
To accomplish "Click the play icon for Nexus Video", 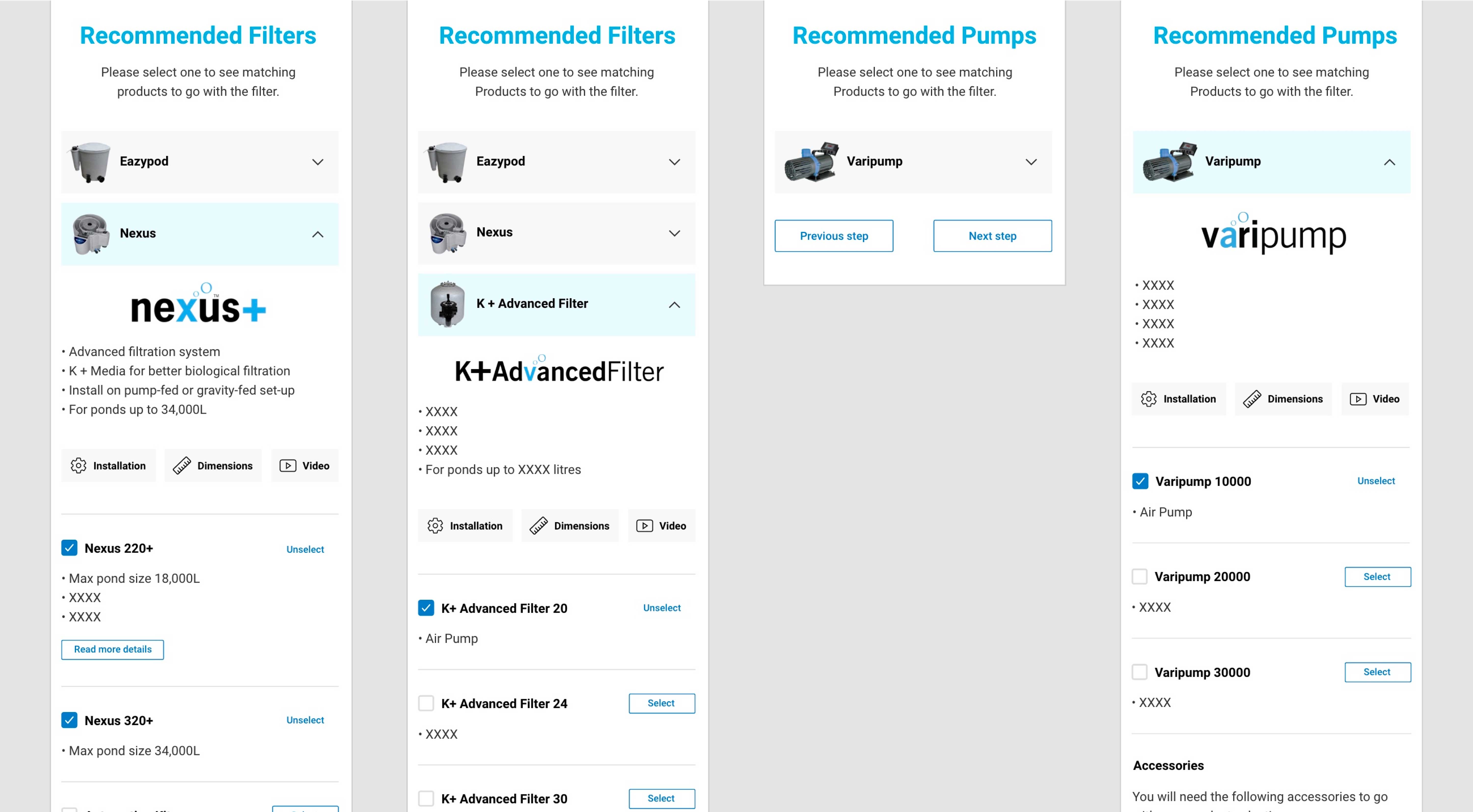I will [288, 465].
